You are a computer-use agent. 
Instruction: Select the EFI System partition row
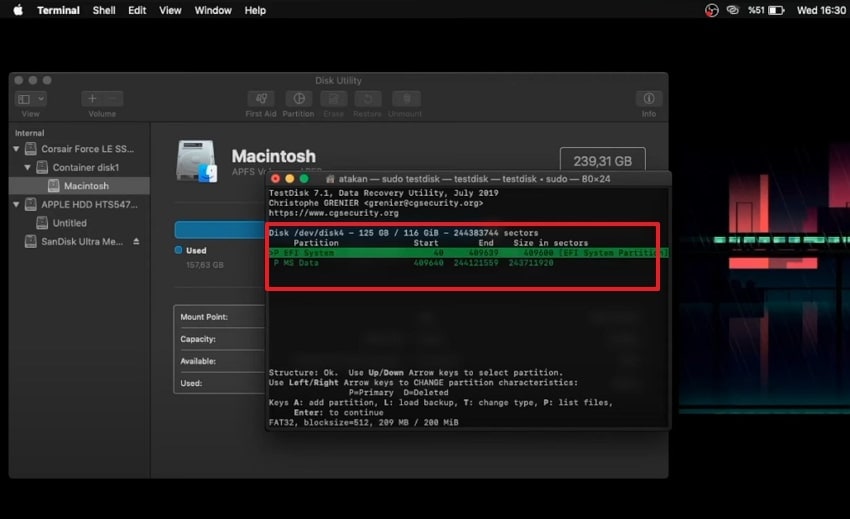[x=468, y=253]
